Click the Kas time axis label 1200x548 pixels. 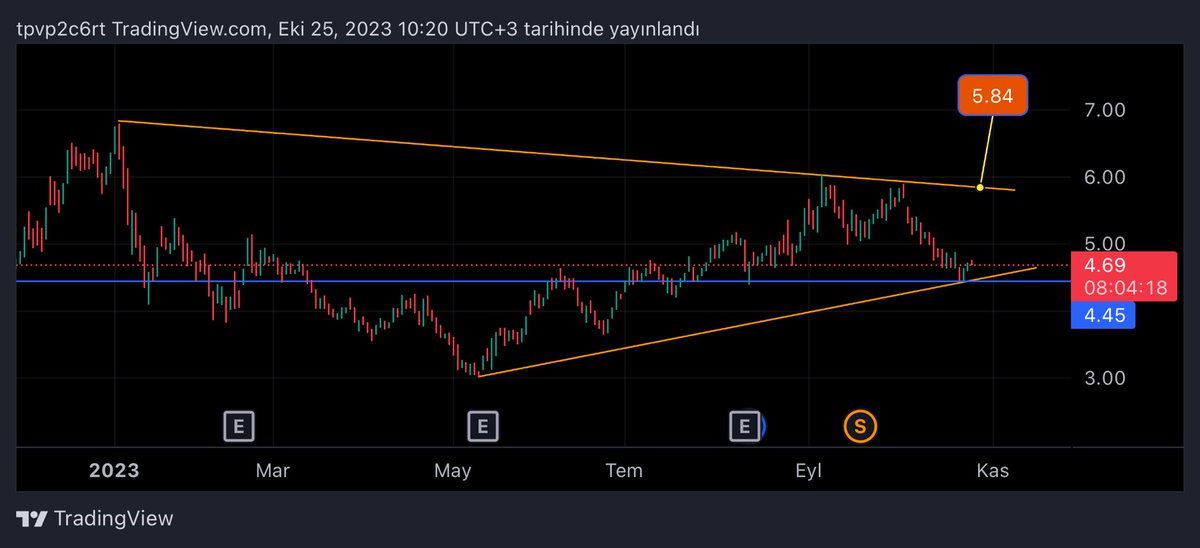(993, 471)
